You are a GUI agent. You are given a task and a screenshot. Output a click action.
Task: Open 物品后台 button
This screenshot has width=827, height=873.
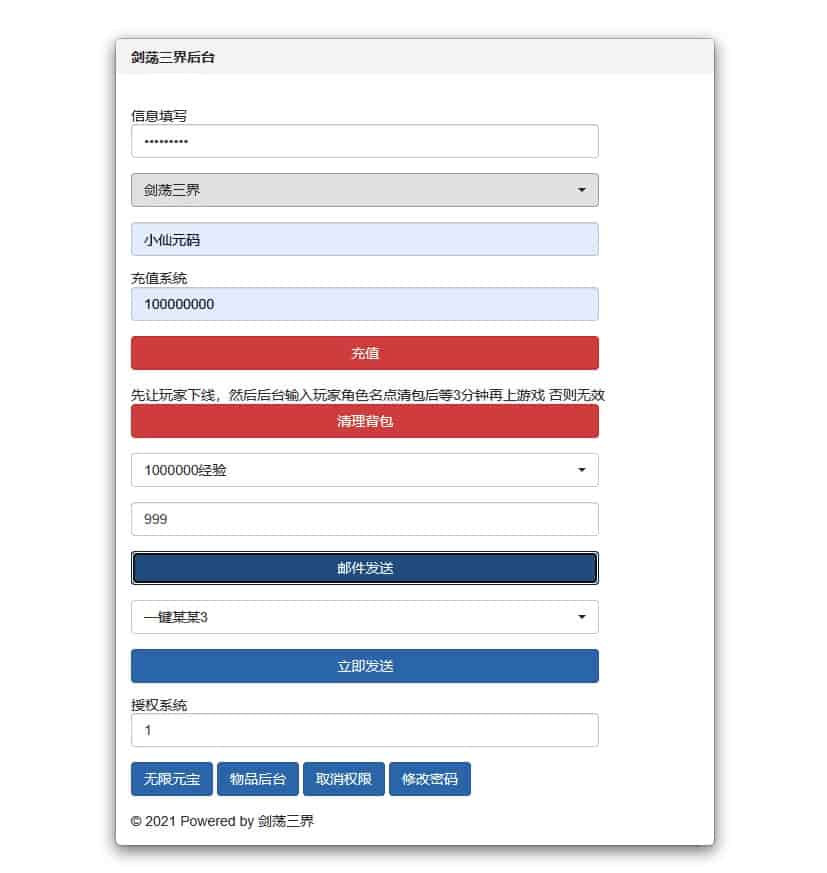[x=258, y=779]
